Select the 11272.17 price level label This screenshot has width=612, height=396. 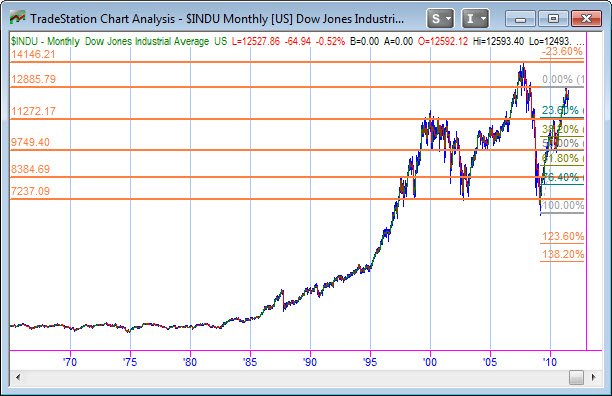33,111
